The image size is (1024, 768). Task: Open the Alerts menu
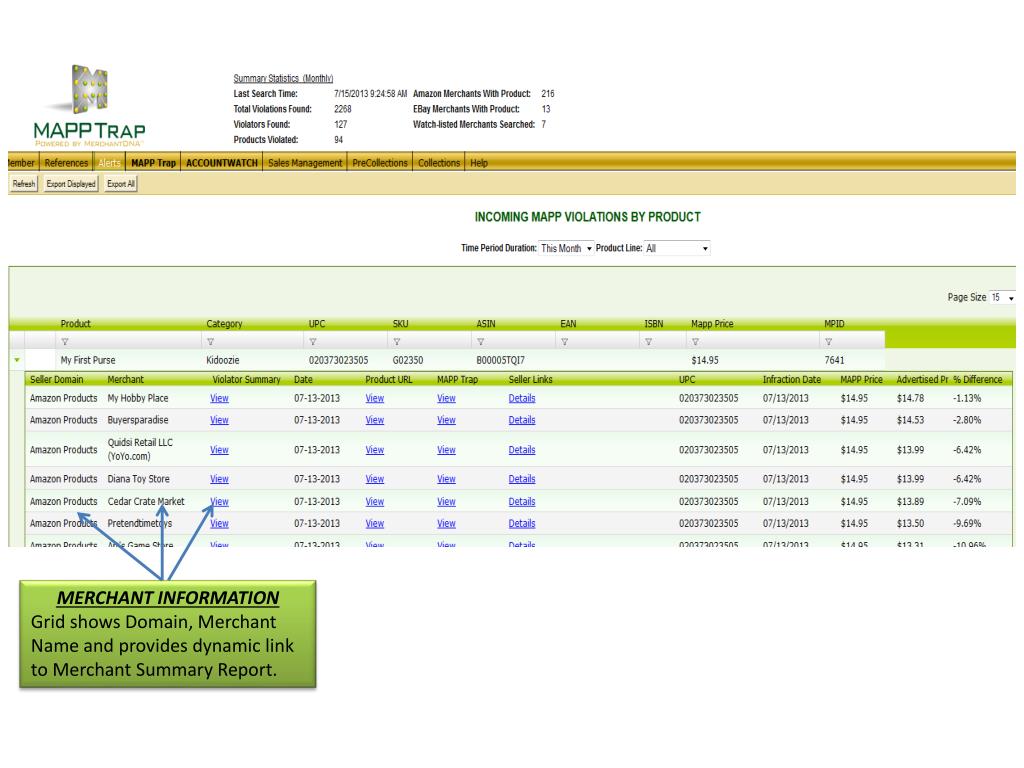[109, 163]
